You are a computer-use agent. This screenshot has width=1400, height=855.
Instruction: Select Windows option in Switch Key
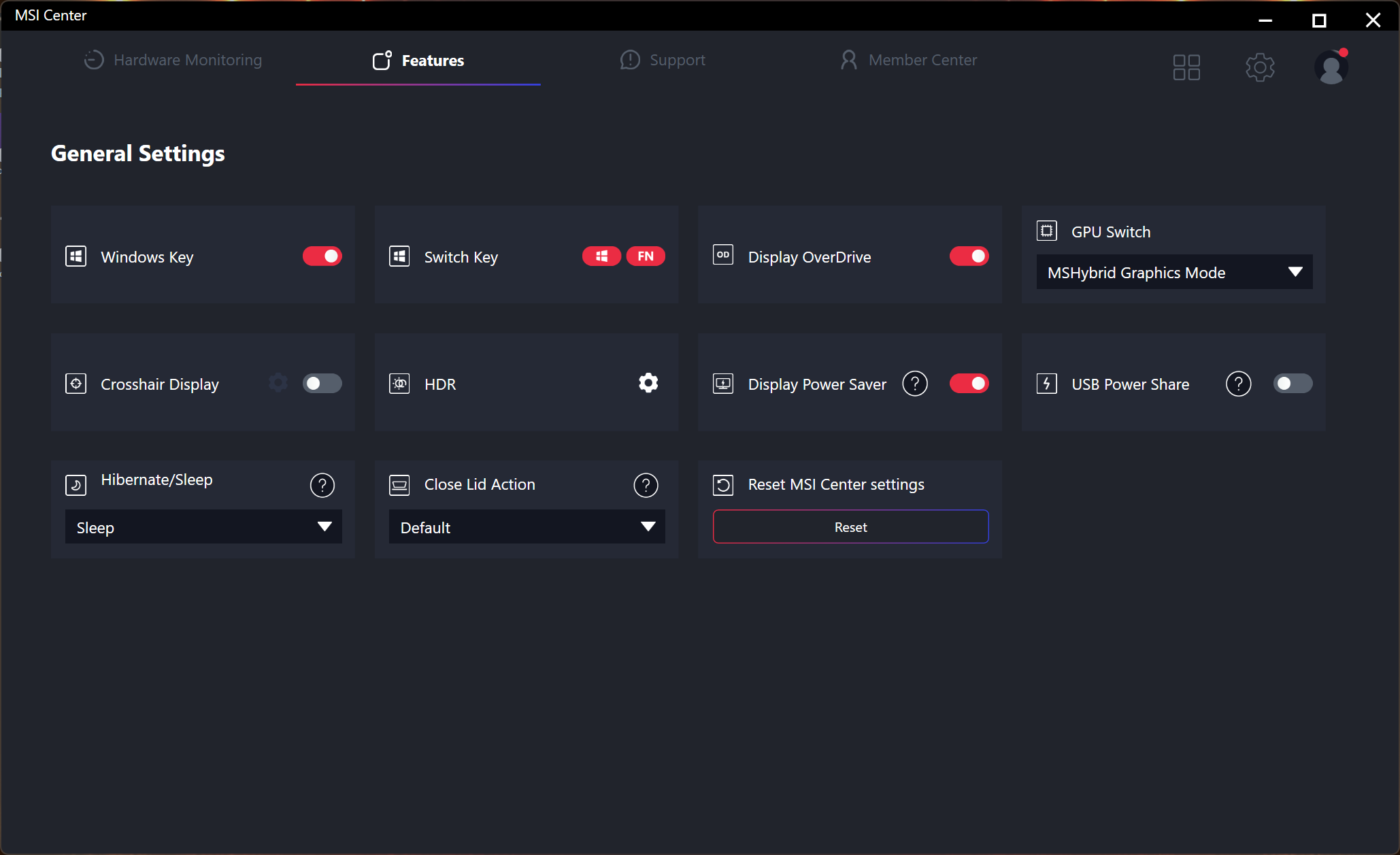(x=601, y=256)
